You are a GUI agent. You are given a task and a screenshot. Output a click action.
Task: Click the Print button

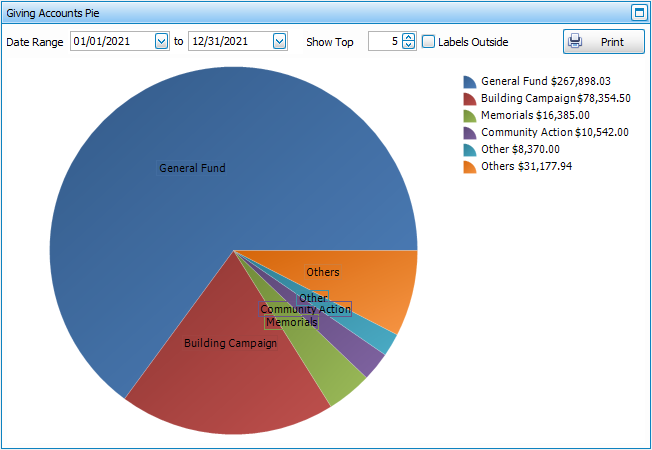coord(603,42)
